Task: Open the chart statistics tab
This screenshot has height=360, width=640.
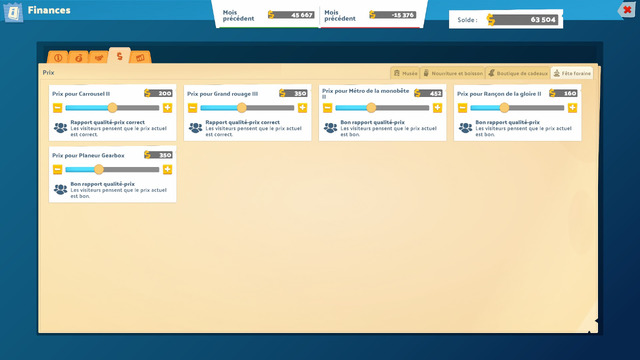Action: pyautogui.click(x=140, y=58)
